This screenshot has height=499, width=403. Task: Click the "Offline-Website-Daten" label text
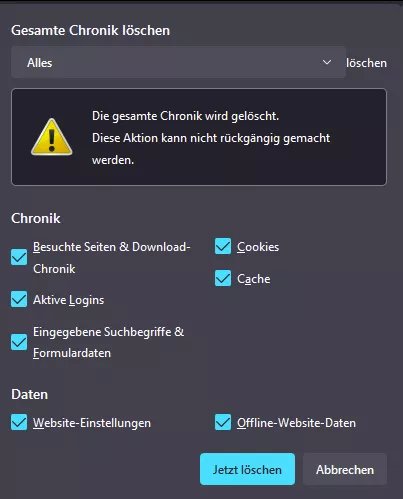(296, 423)
